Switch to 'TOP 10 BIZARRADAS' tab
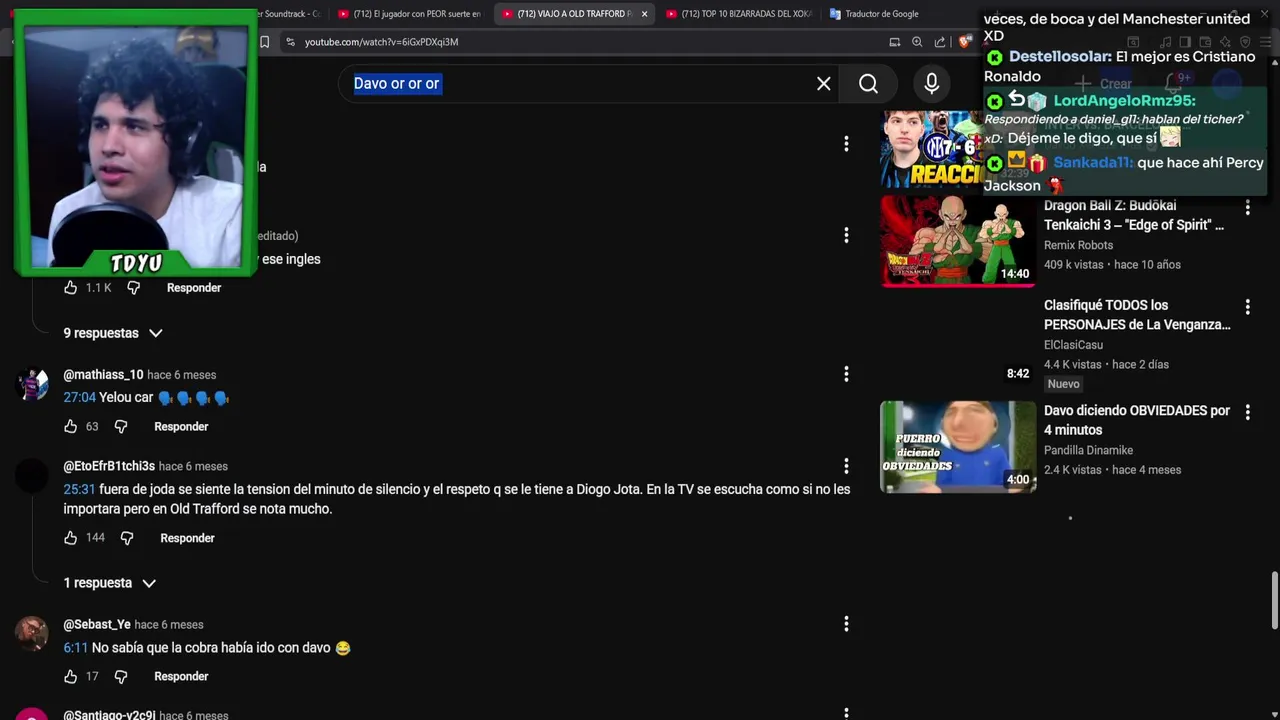1280x720 pixels. [x=740, y=14]
